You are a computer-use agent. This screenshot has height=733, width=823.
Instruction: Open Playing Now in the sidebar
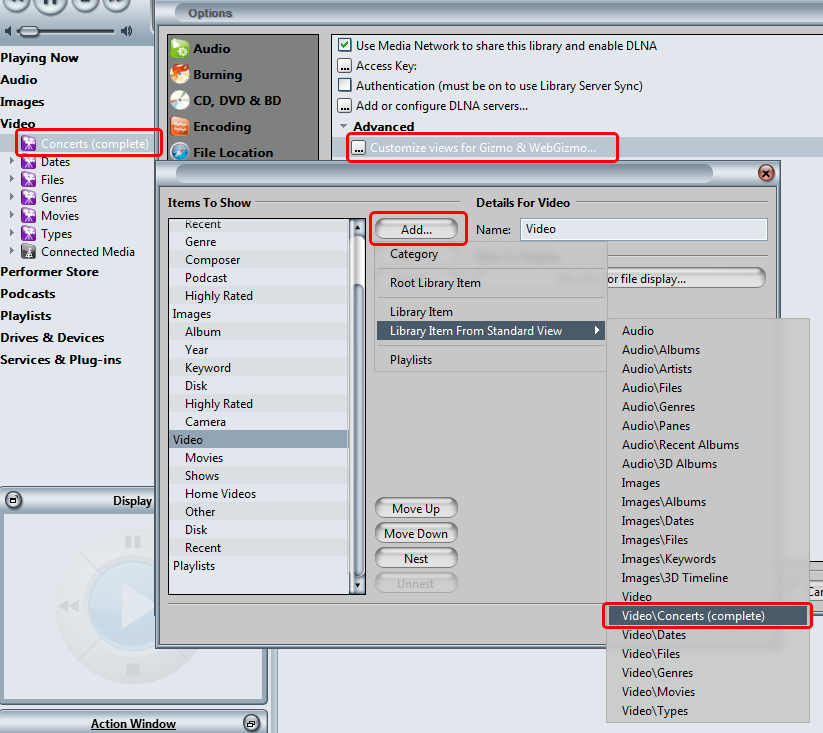click(39, 58)
